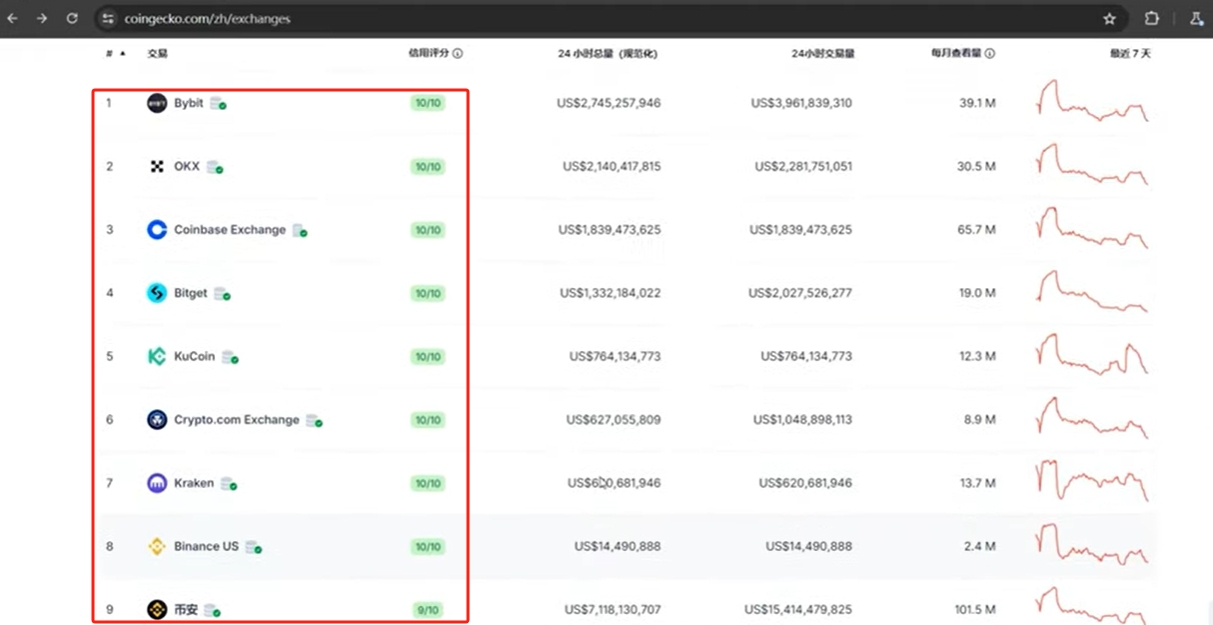Open the 币安 exchange link
The image size is (1213, 625).
click(x=186, y=609)
